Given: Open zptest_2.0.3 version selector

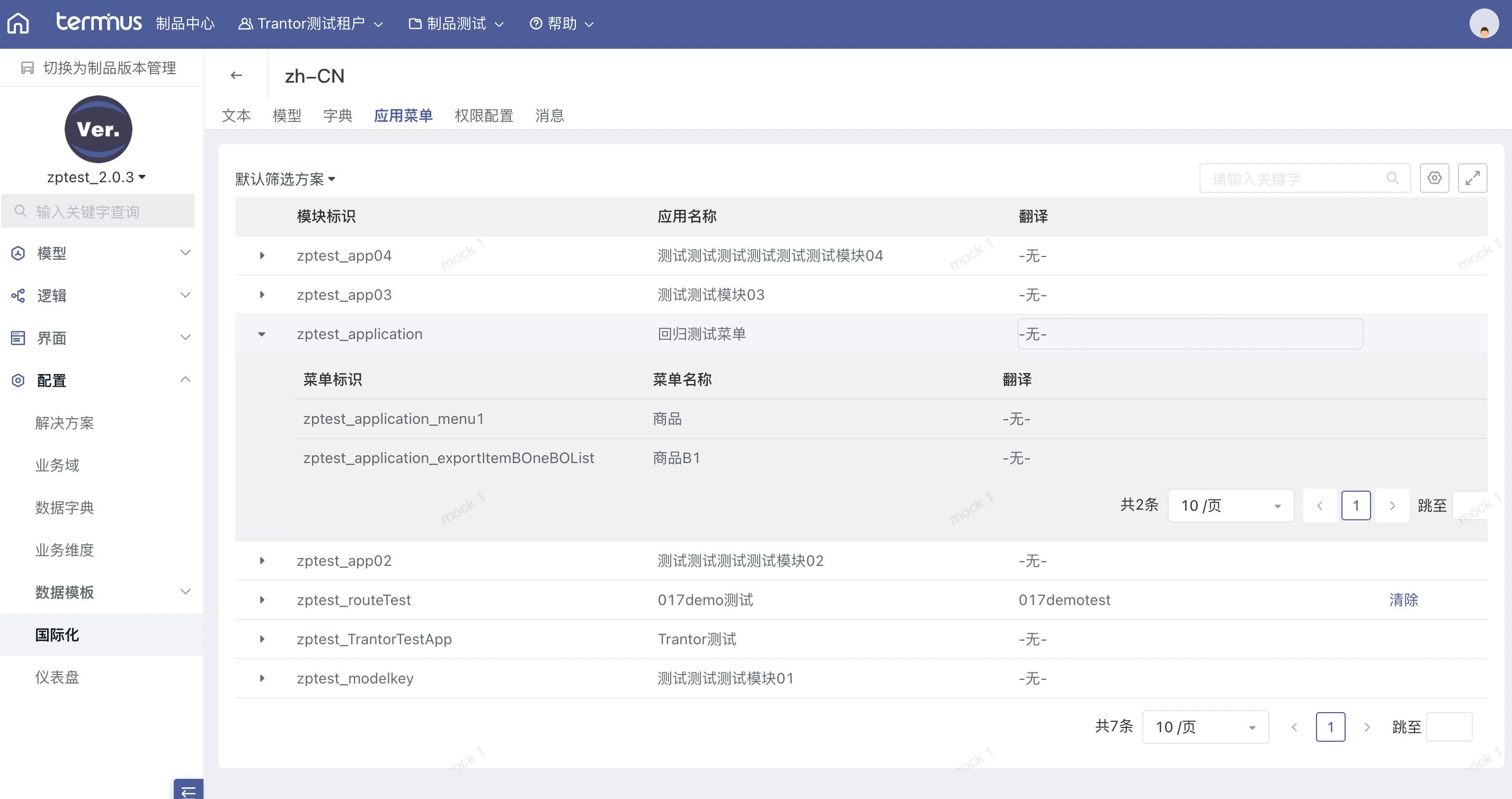Looking at the screenshot, I should [96, 177].
